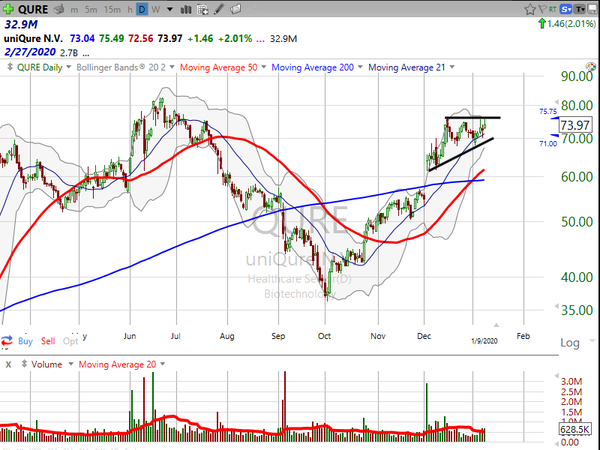
Task: Click the 1/9/2020 date marker
Action: pyautogui.click(x=484, y=341)
